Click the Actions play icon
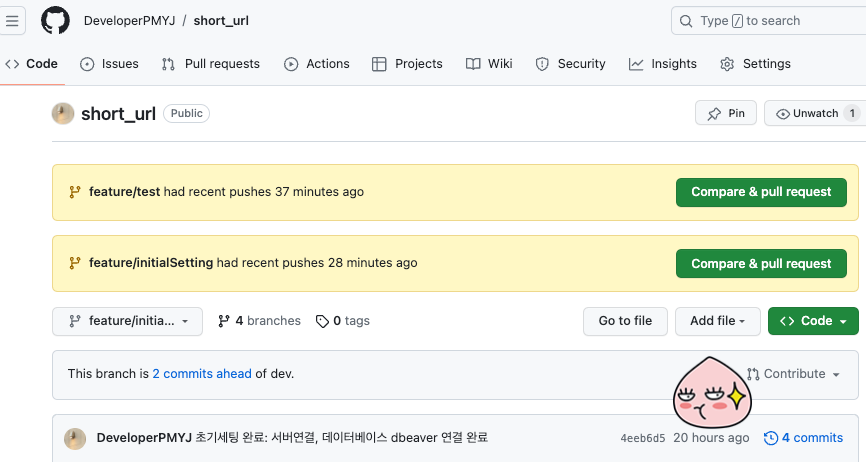This screenshot has height=462, width=866. [291, 64]
